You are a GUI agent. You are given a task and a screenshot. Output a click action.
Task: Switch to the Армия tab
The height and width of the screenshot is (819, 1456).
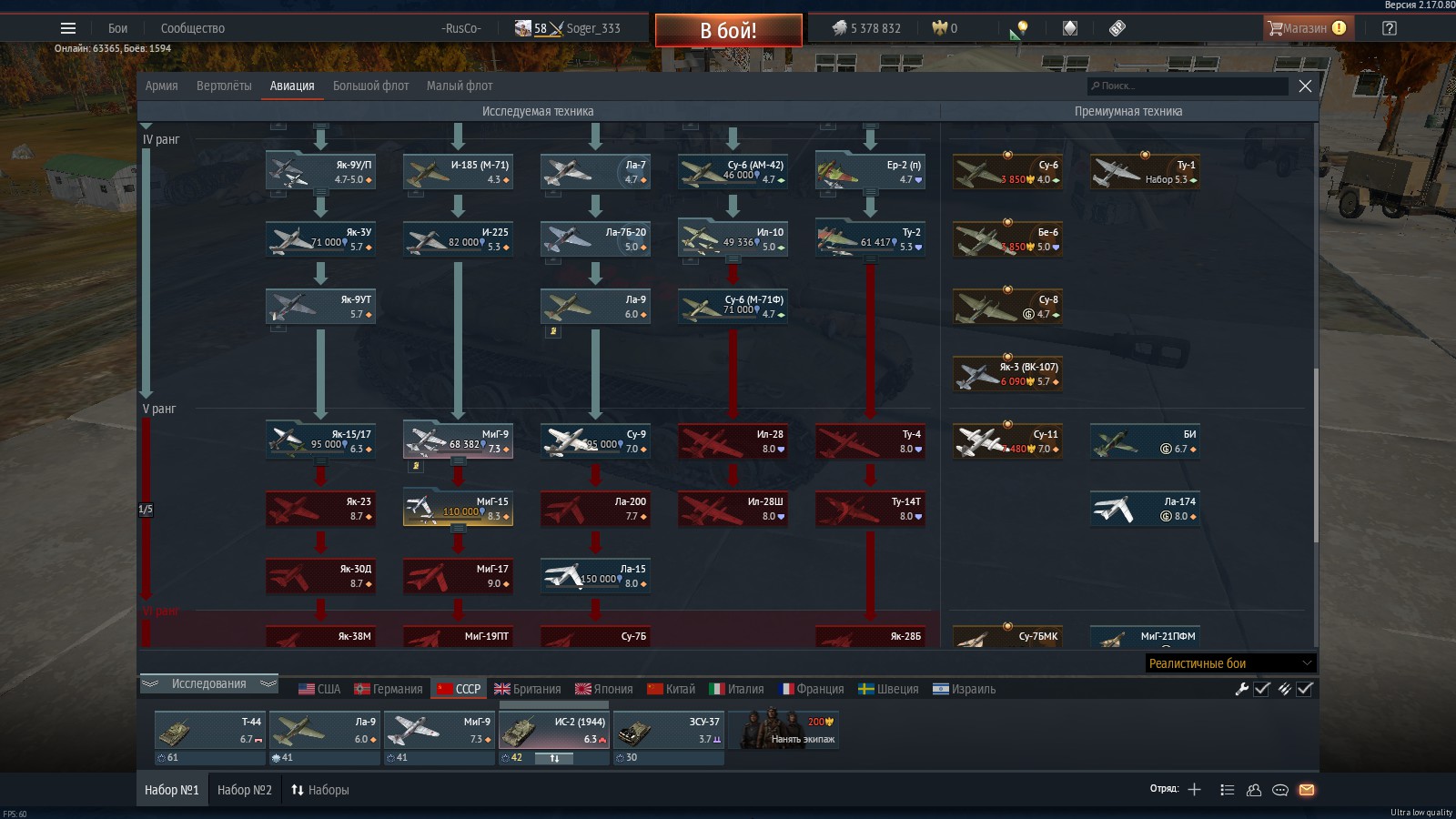click(x=161, y=86)
